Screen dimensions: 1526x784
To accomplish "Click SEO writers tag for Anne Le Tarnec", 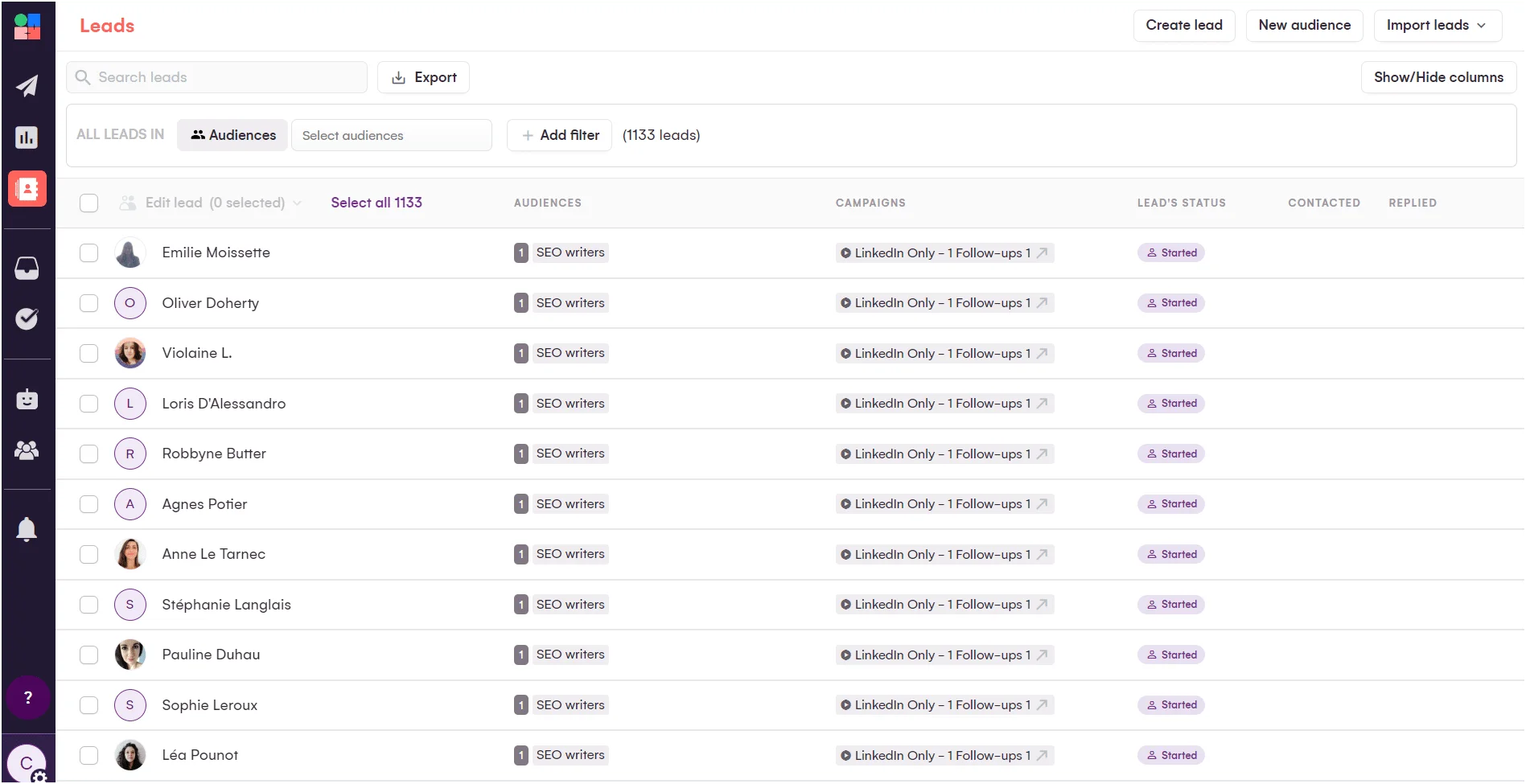I will 570,554.
